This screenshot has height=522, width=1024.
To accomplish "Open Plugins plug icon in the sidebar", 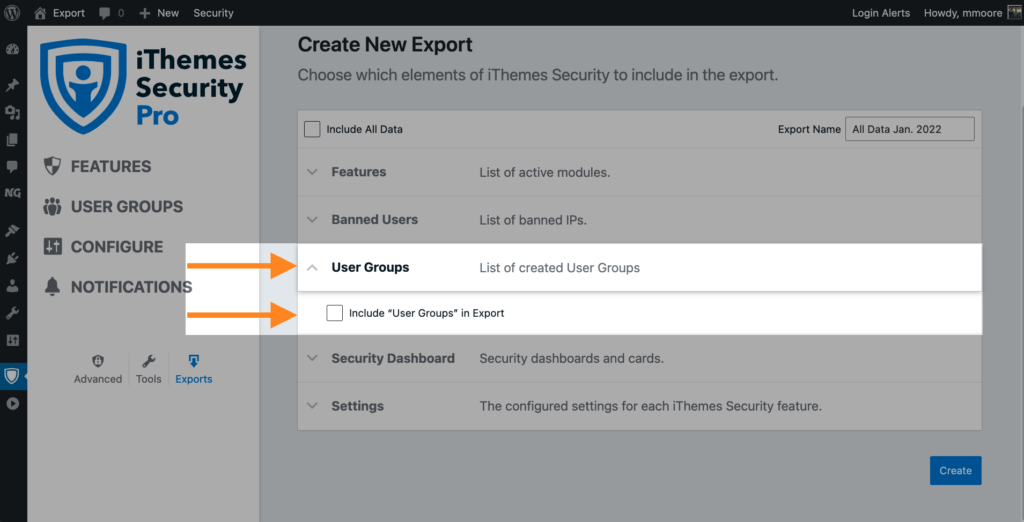I will pyautogui.click(x=12, y=259).
